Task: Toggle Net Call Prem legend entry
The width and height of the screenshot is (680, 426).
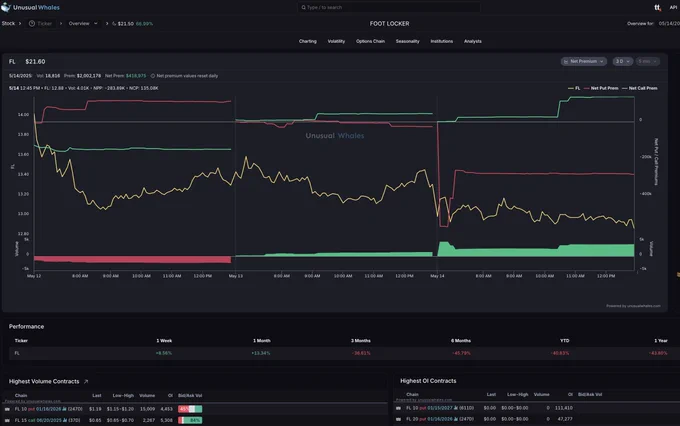Action: 640,88
